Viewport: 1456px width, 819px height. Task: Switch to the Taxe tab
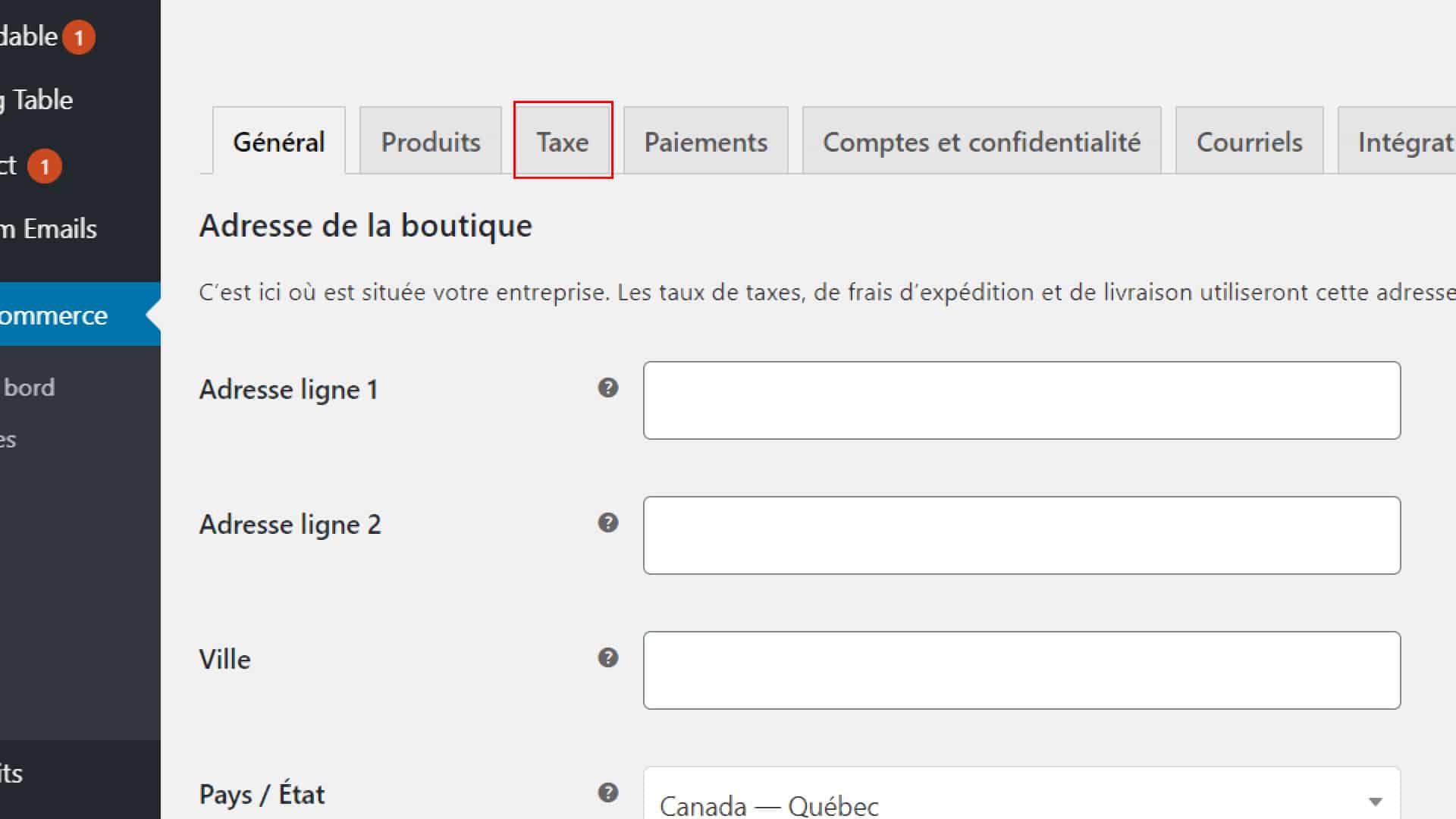563,141
